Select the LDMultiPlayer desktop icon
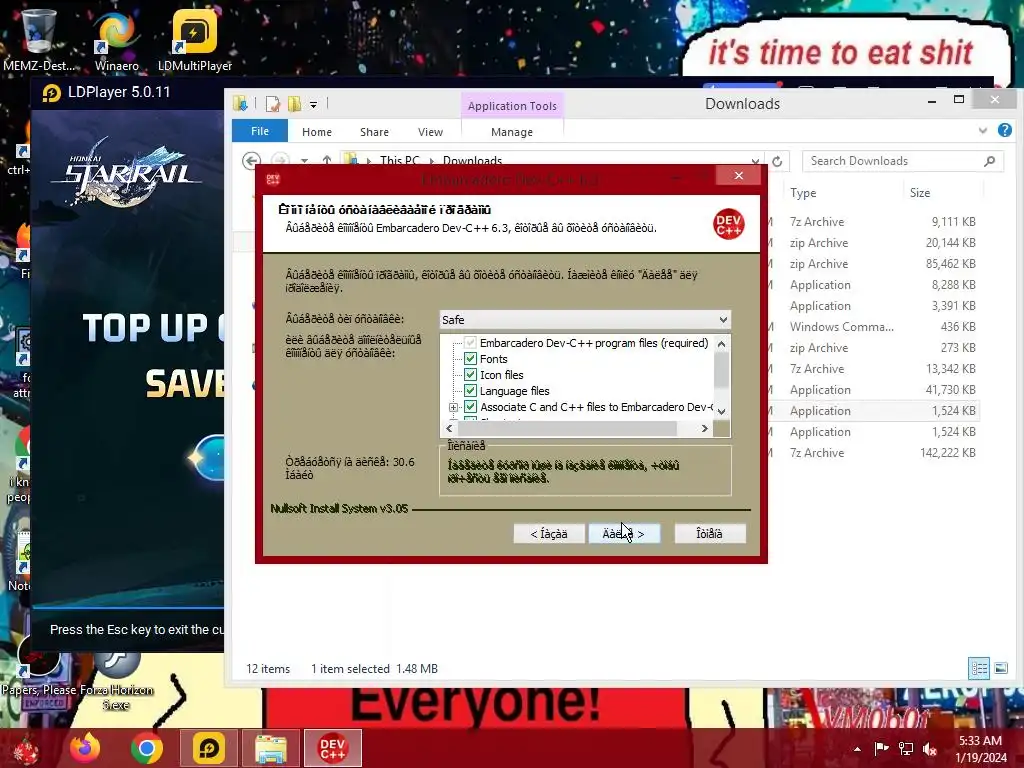This screenshot has height=768, width=1024. coord(195,40)
